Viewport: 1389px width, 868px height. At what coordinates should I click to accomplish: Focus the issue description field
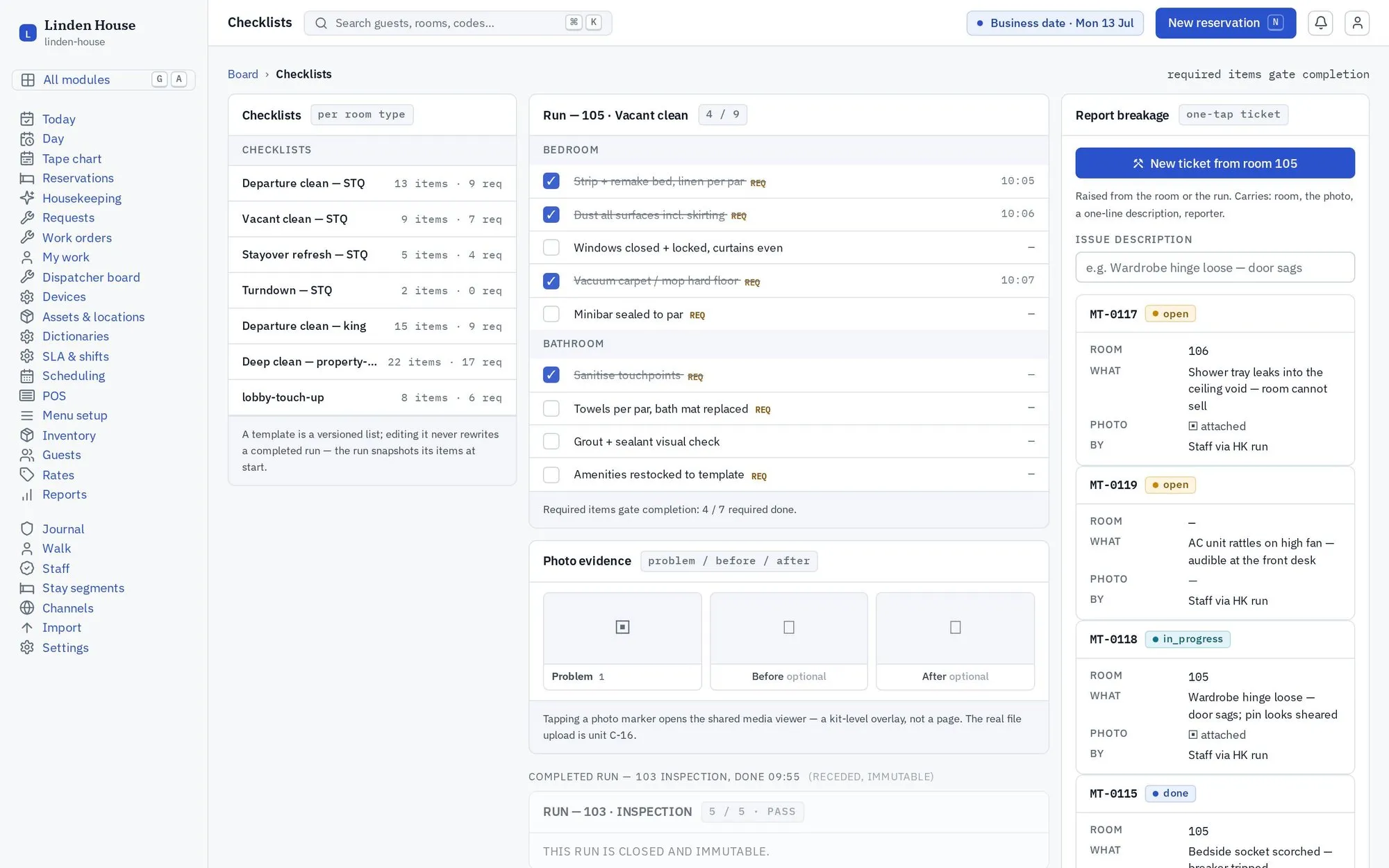pos(1215,267)
